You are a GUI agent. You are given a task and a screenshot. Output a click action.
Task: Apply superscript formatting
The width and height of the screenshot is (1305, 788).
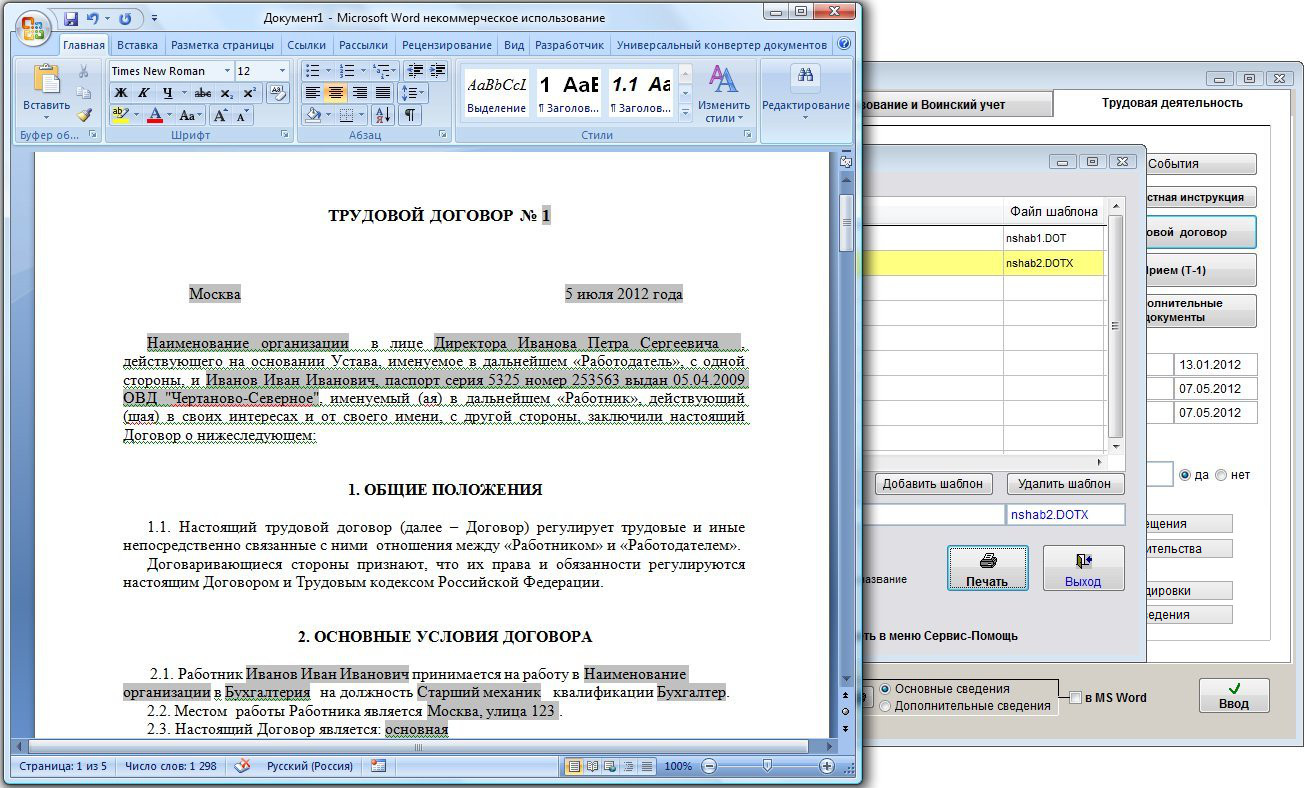click(x=249, y=93)
